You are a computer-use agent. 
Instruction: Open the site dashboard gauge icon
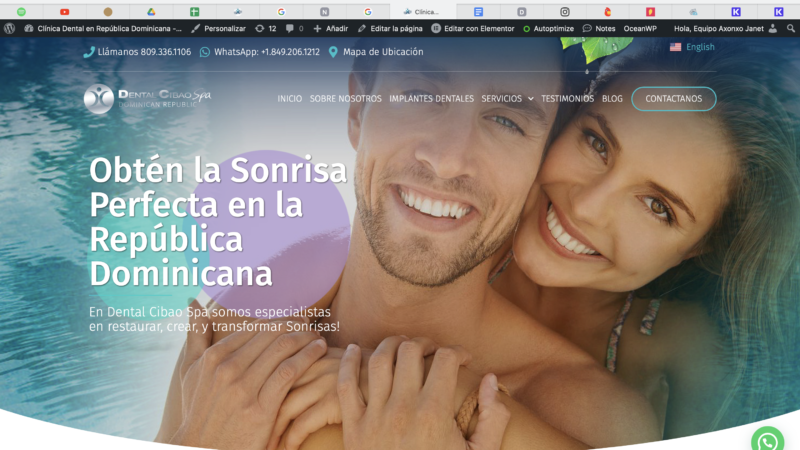(29, 29)
